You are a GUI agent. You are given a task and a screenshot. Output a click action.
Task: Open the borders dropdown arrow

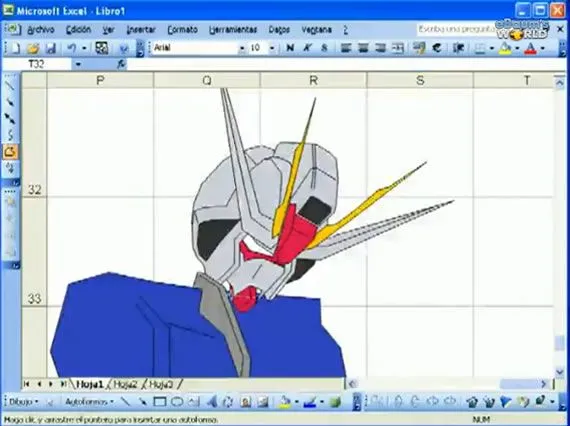click(x=491, y=48)
